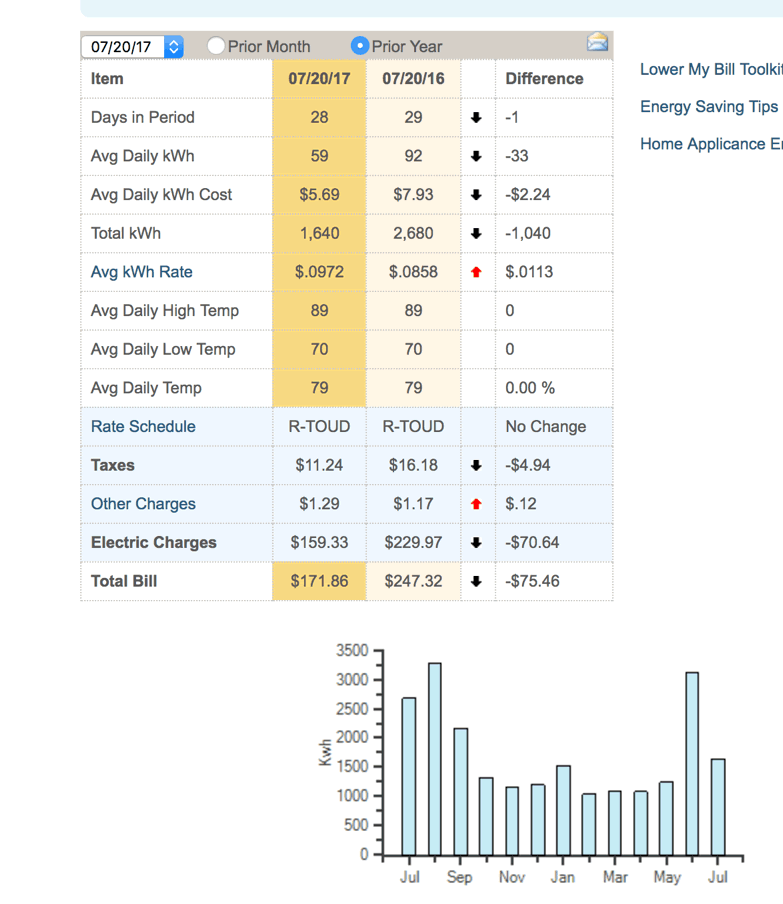This screenshot has width=783, height=904.
Task: Click the red up arrow for Other Charges
Action: pyautogui.click(x=477, y=504)
